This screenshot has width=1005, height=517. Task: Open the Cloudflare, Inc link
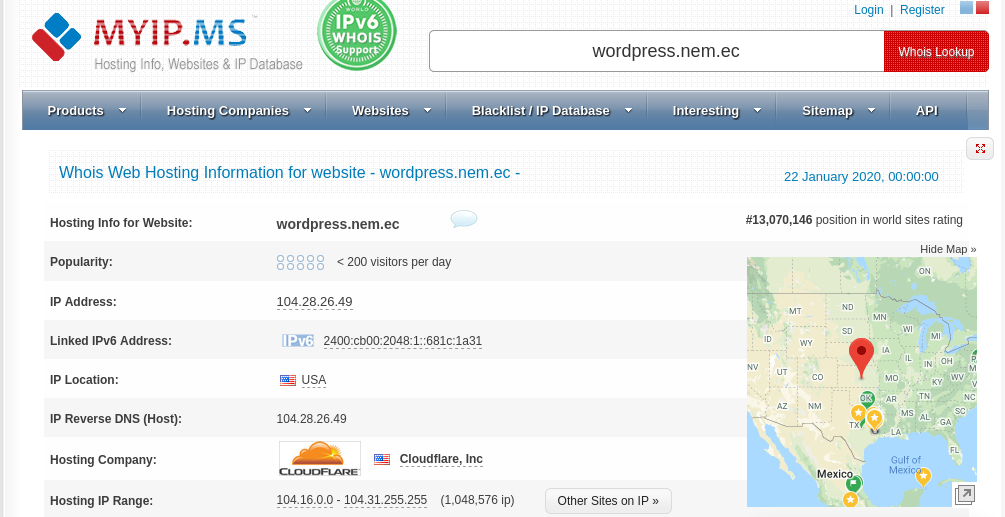(441, 459)
